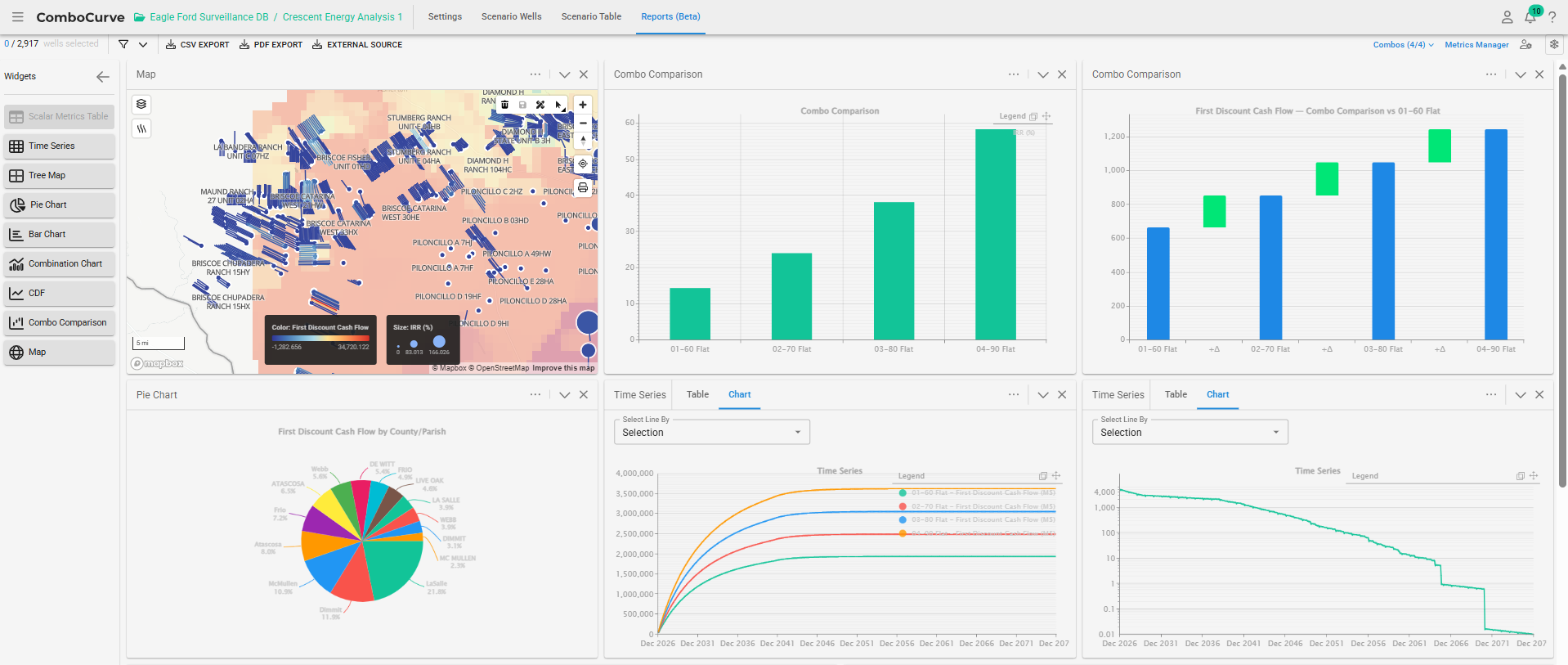Viewport: 1568px width, 665px height.
Task: Toggle the 01–60 Flat legend series
Action: pyautogui.click(x=977, y=492)
